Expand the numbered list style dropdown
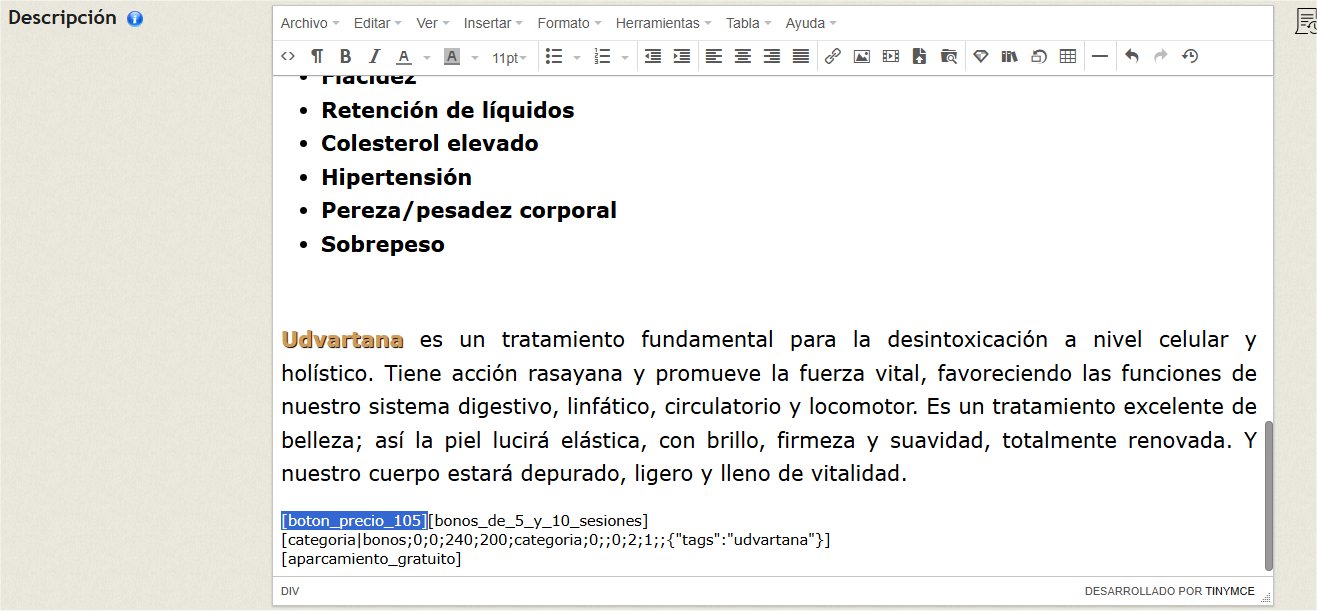Viewport: 1317px width, 611px height. coord(625,57)
